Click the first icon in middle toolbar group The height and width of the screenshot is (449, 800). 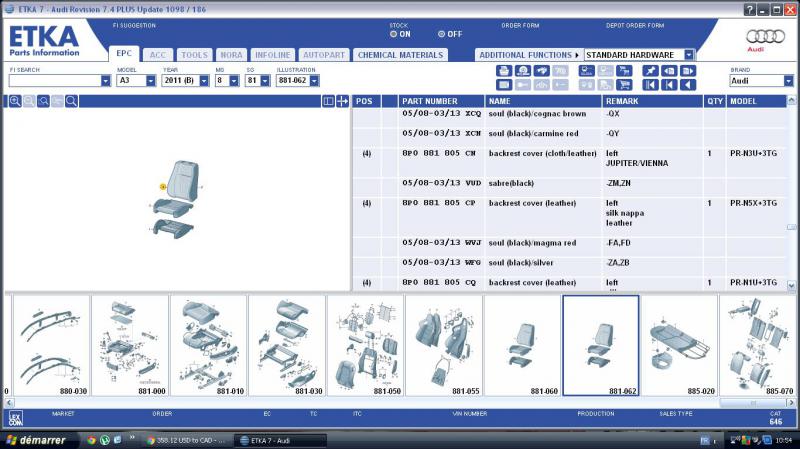[x=587, y=71]
